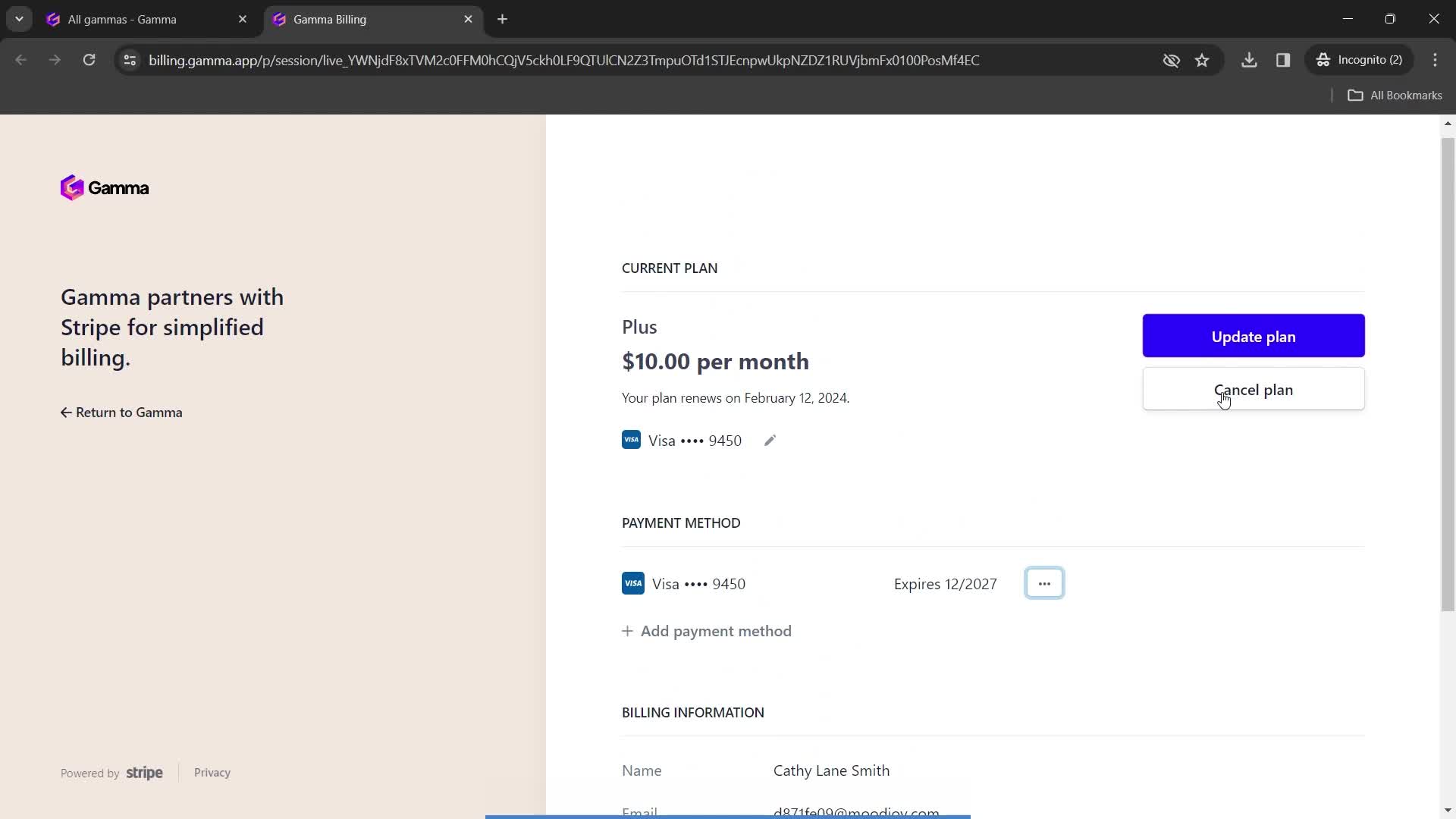Open a new browser tab
Image resolution: width=1456 pixels, height=819 pixels.
(x=502, y=19)
